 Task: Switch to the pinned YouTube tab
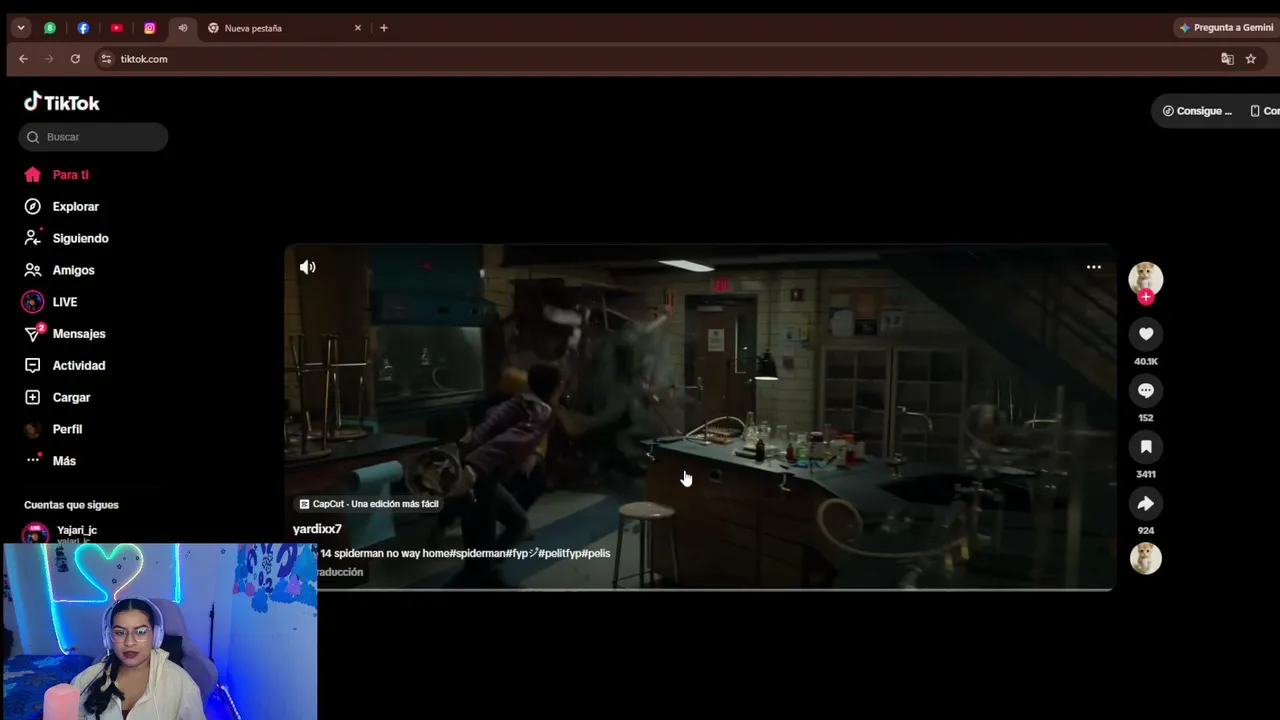[116, 28]
